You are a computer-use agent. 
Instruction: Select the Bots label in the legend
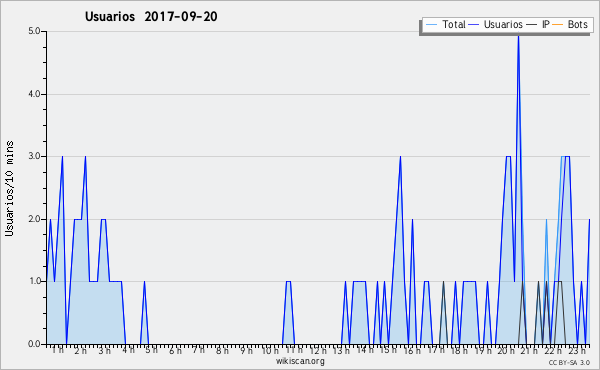click(x=577, y=24)
